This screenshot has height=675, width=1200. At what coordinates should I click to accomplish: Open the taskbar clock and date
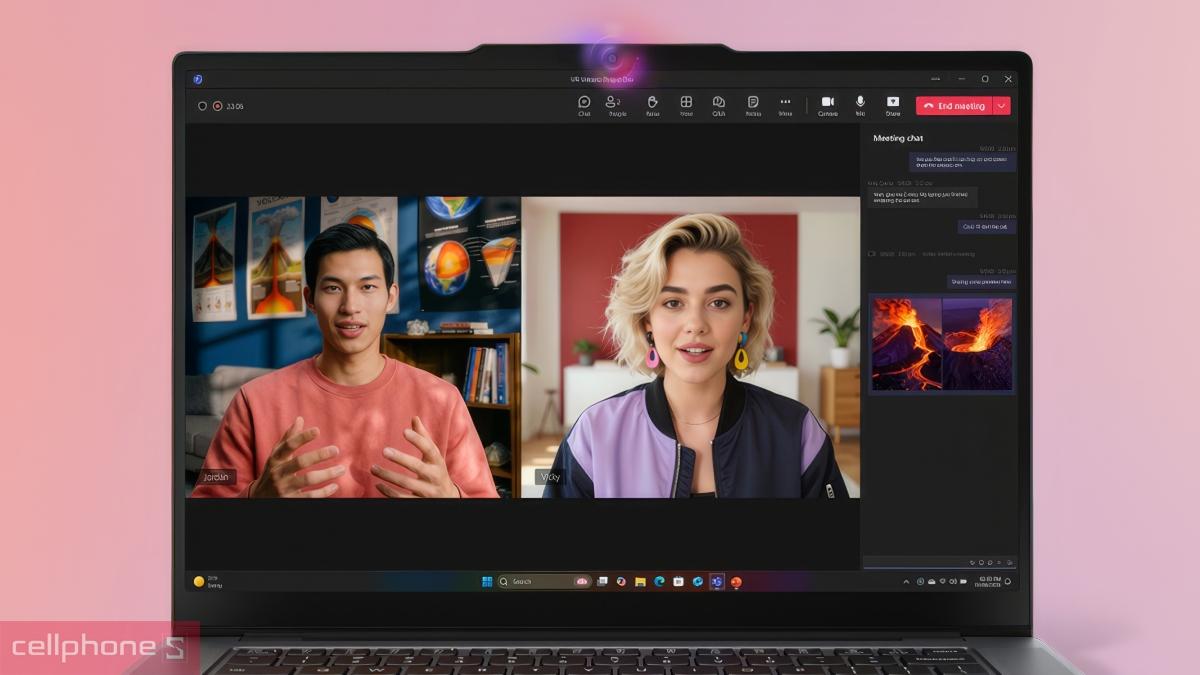[x=989, y=581]
